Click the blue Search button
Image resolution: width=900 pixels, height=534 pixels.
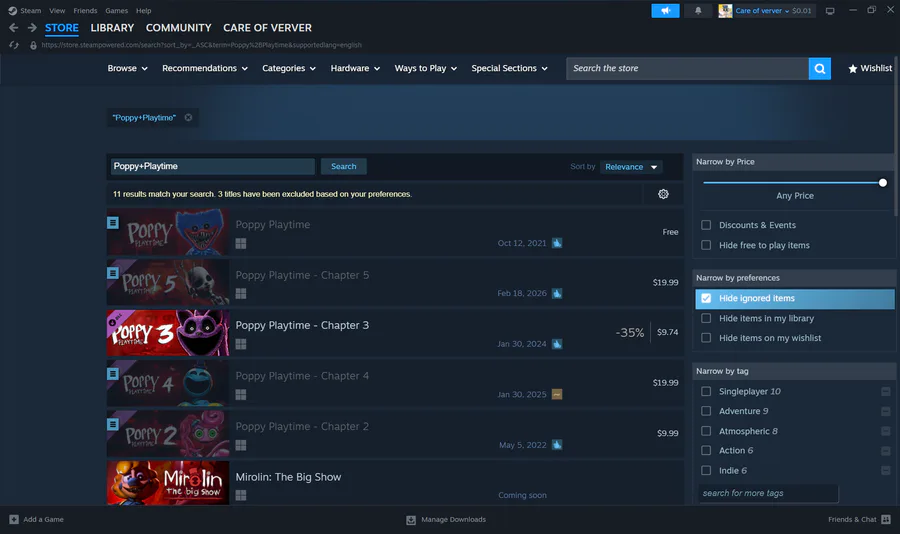(x=344, y=167)
